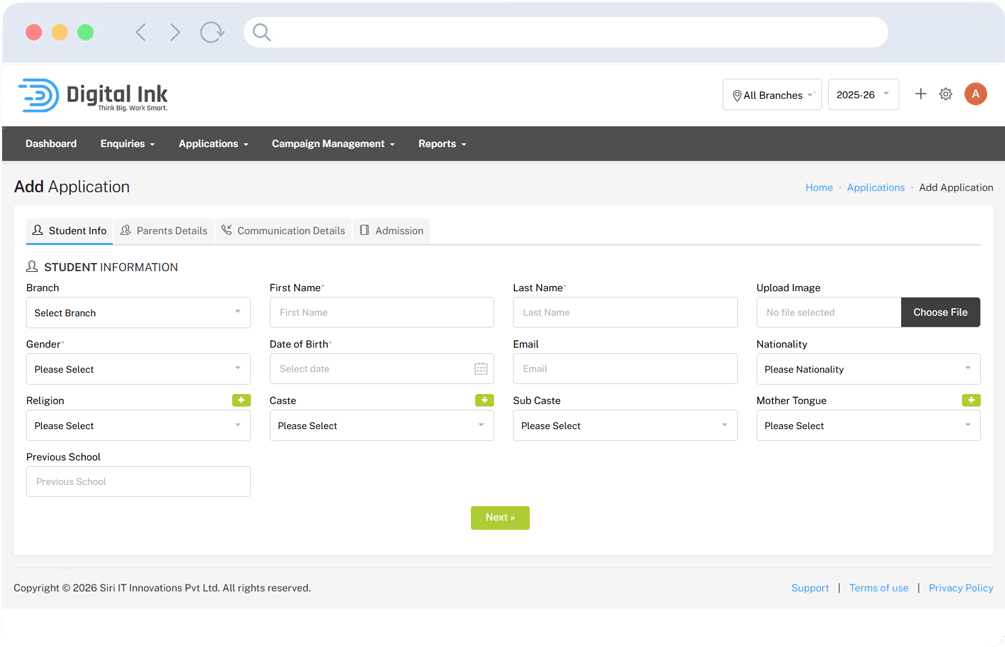Image resolution: width=1005 pixels, height=647 pixels.
Task: Open the Campaign Management menu
Action: pos(333,144)
